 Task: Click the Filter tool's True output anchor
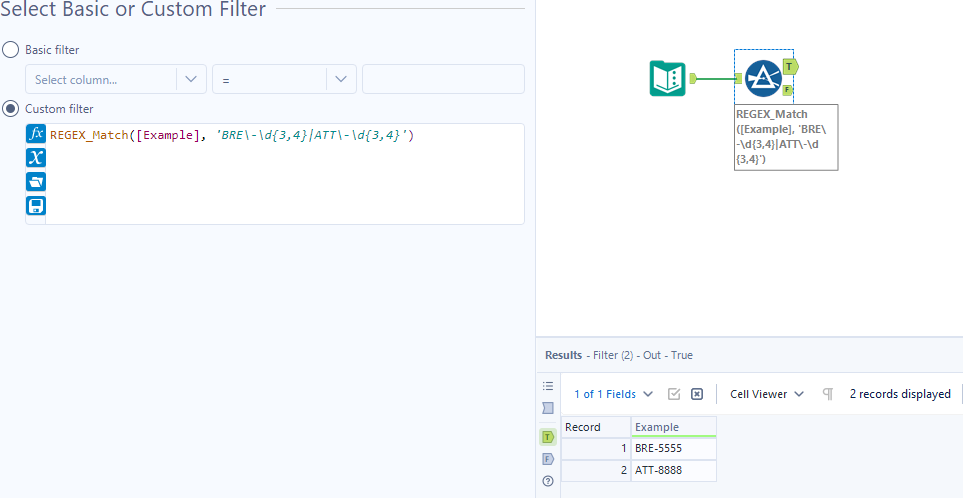tap(790, 66)
